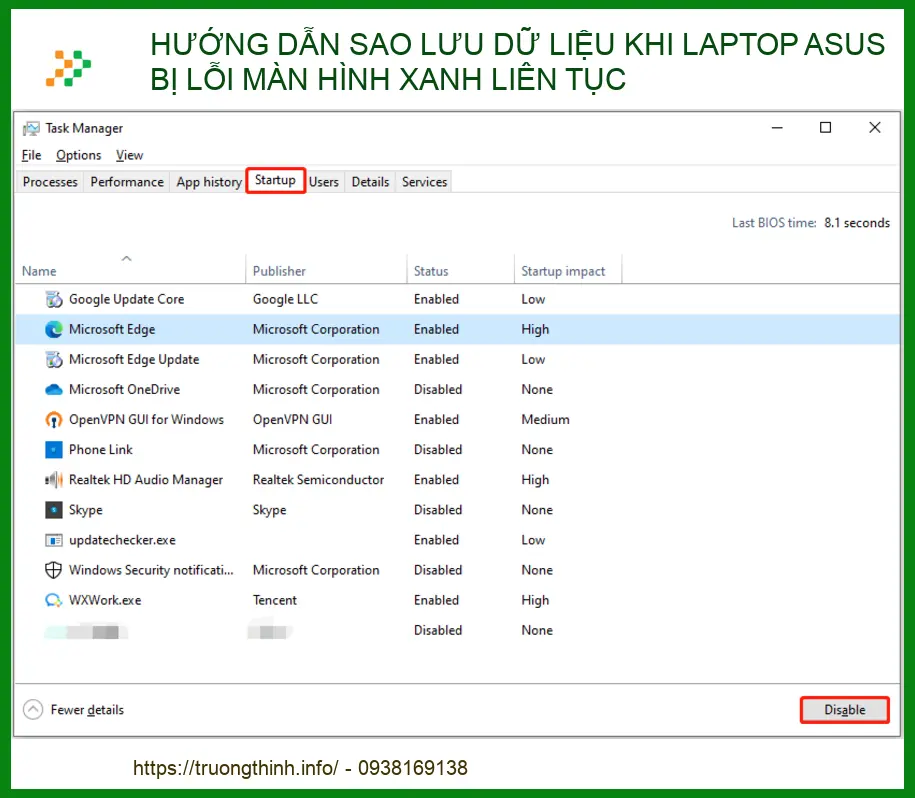Open the Options menu
915x798 pixels.
pyautogui.click(x=79, y=155)
